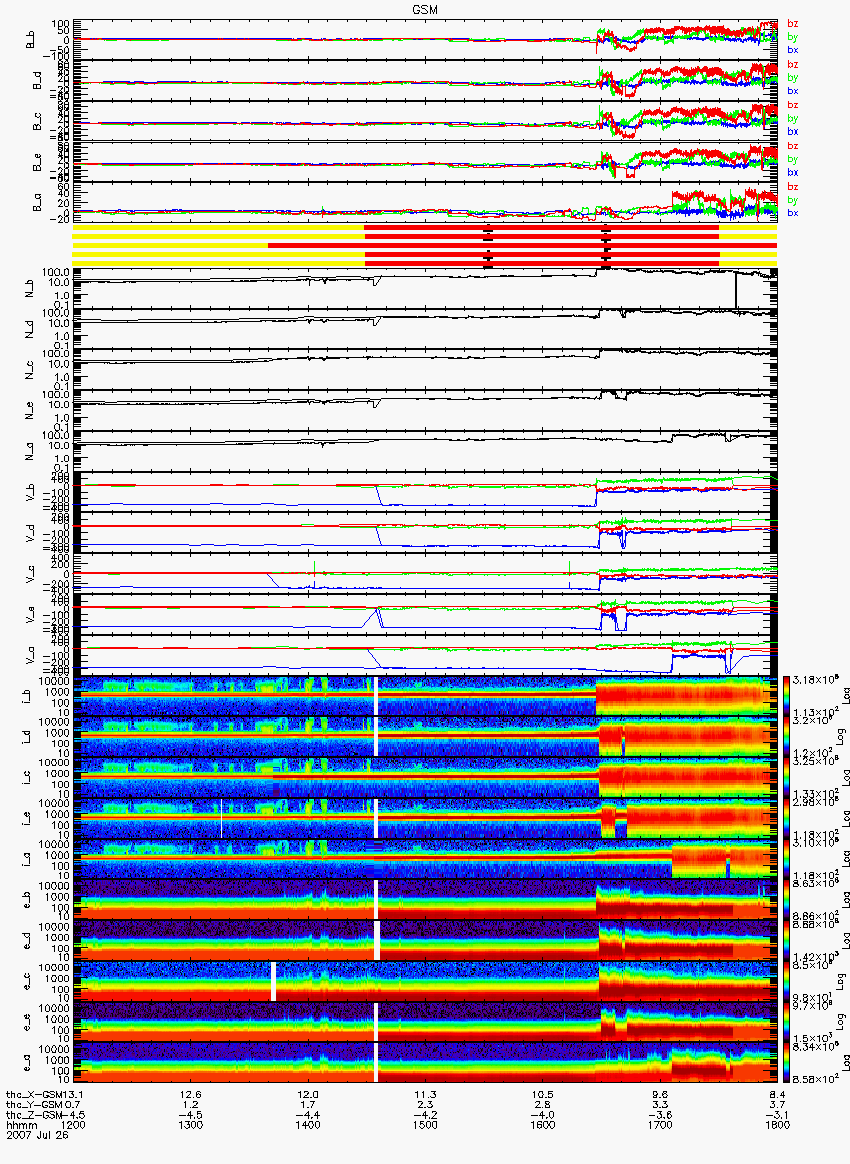This screenshot has width=850, height=1164.
Task: Click the color bar beside the i_b spectrogram
Action: click(786, 696)
